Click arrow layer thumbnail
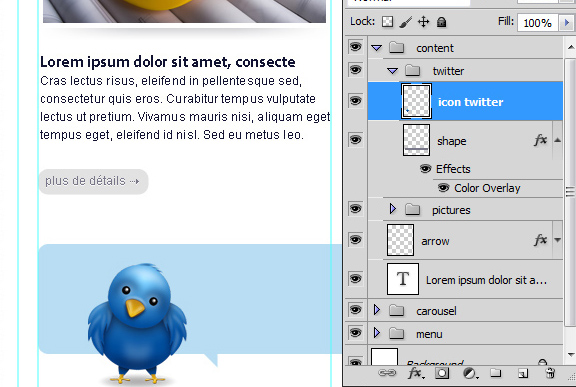 (x=400, y=240)
